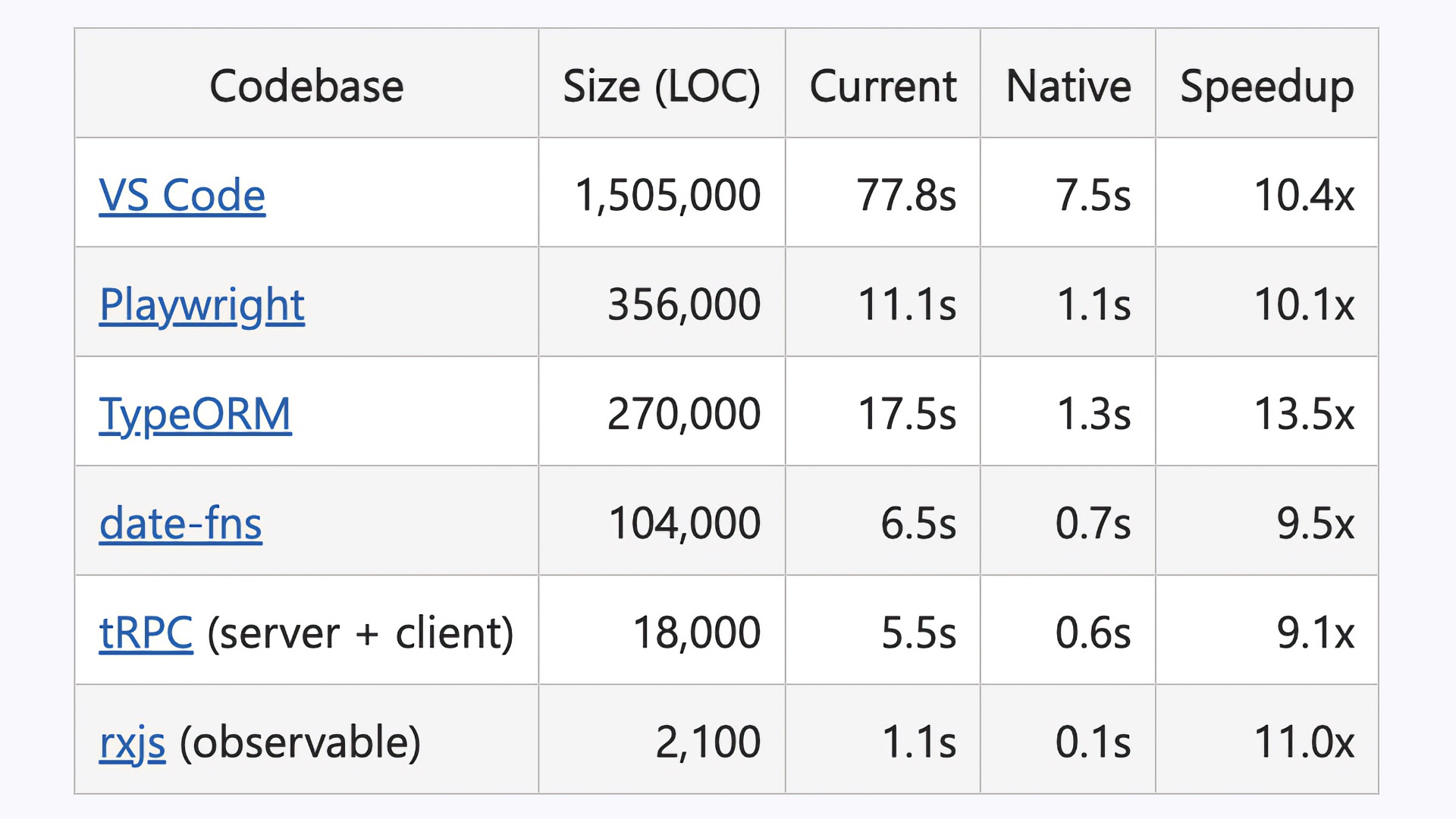Image resolution: width=1456 pixels, height=819 pixels.
Task: Open the VS Code link
Action: 182,195
